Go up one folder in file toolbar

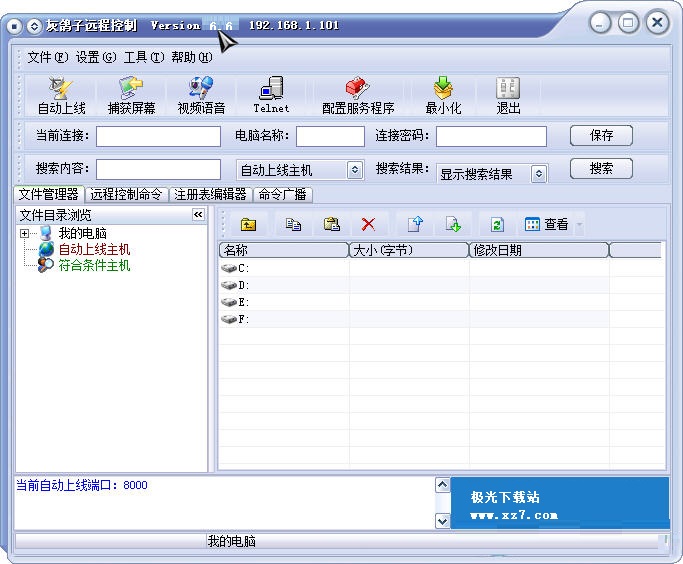[x=249, y=225]
